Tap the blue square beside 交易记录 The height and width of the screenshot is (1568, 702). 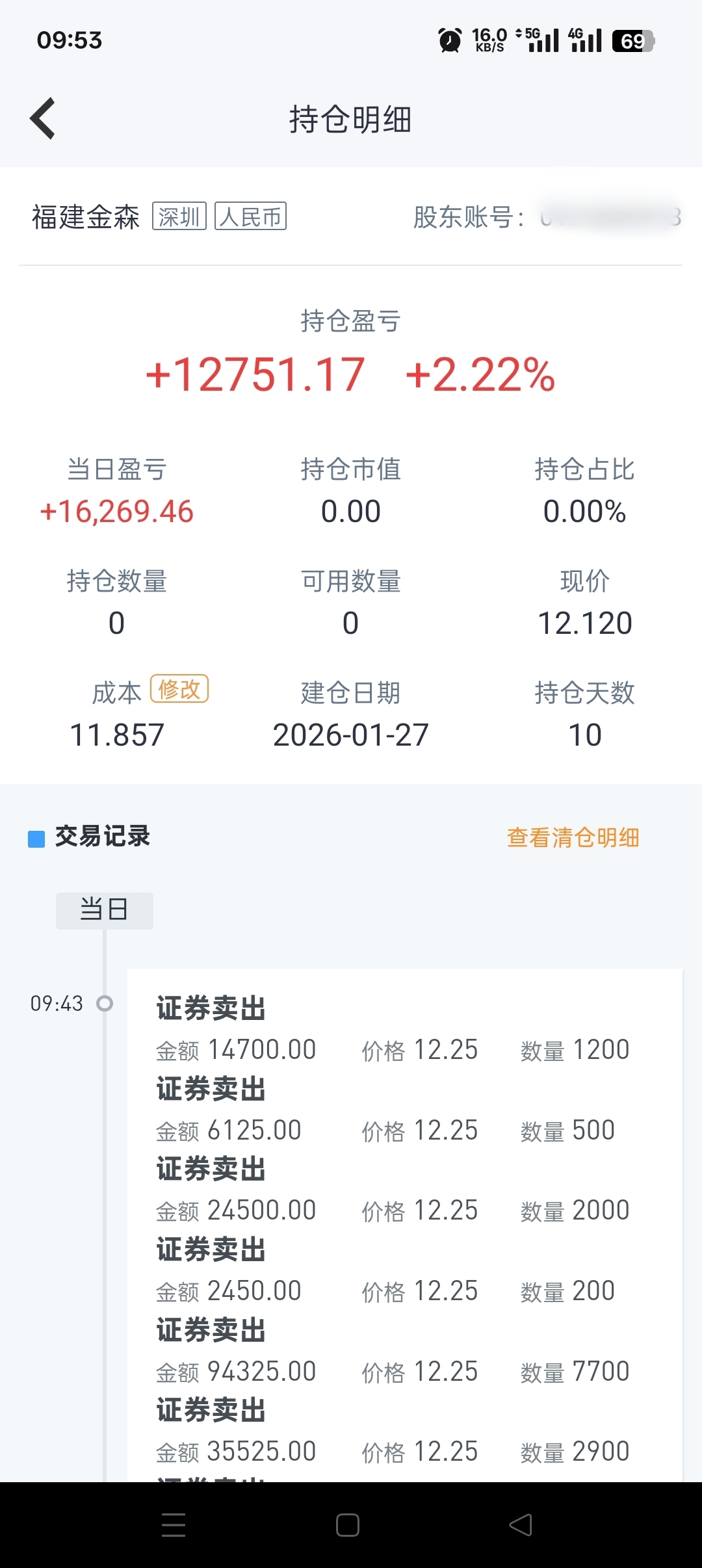pos(36,839)
